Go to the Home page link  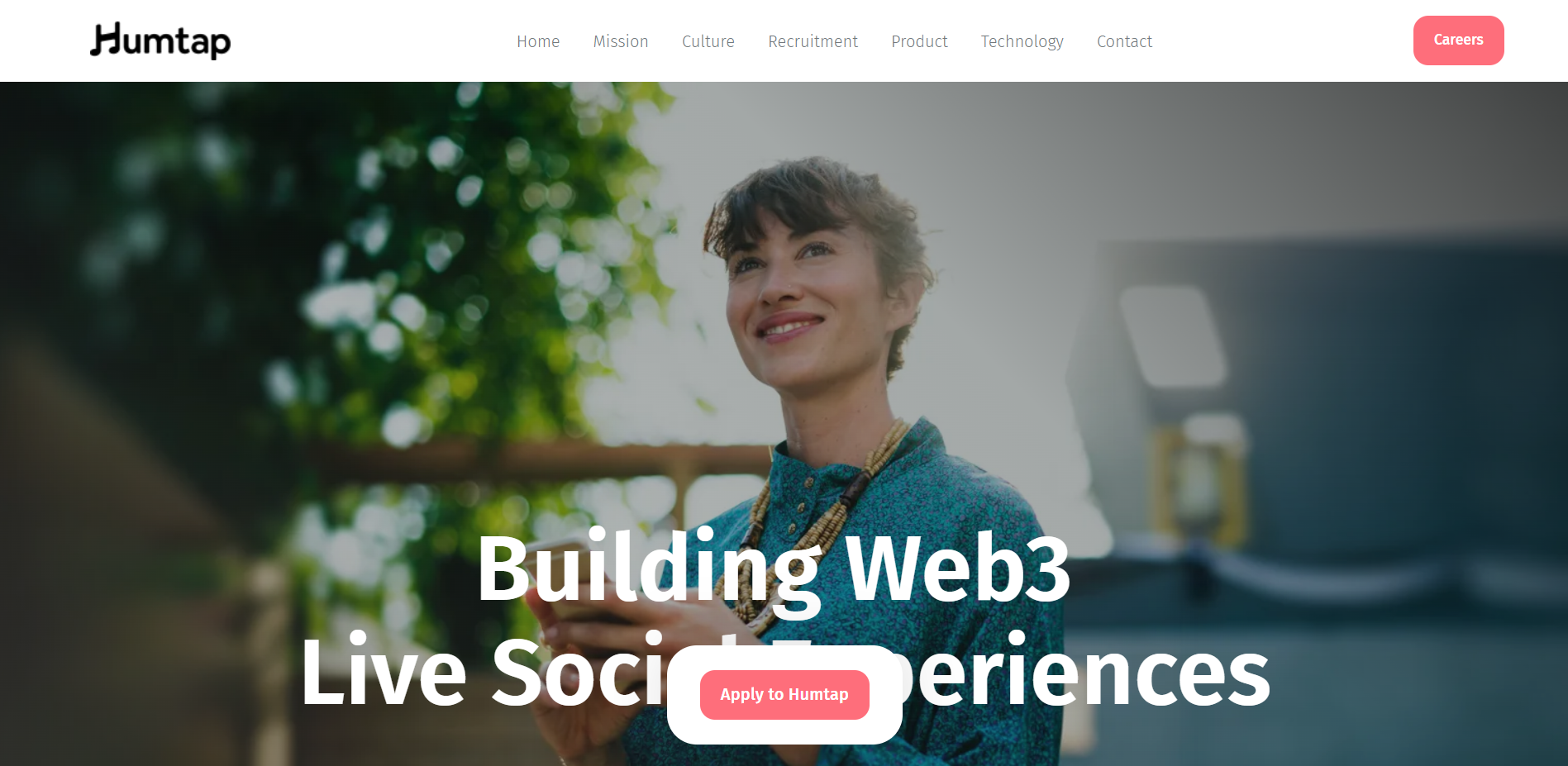pos(538,41)
